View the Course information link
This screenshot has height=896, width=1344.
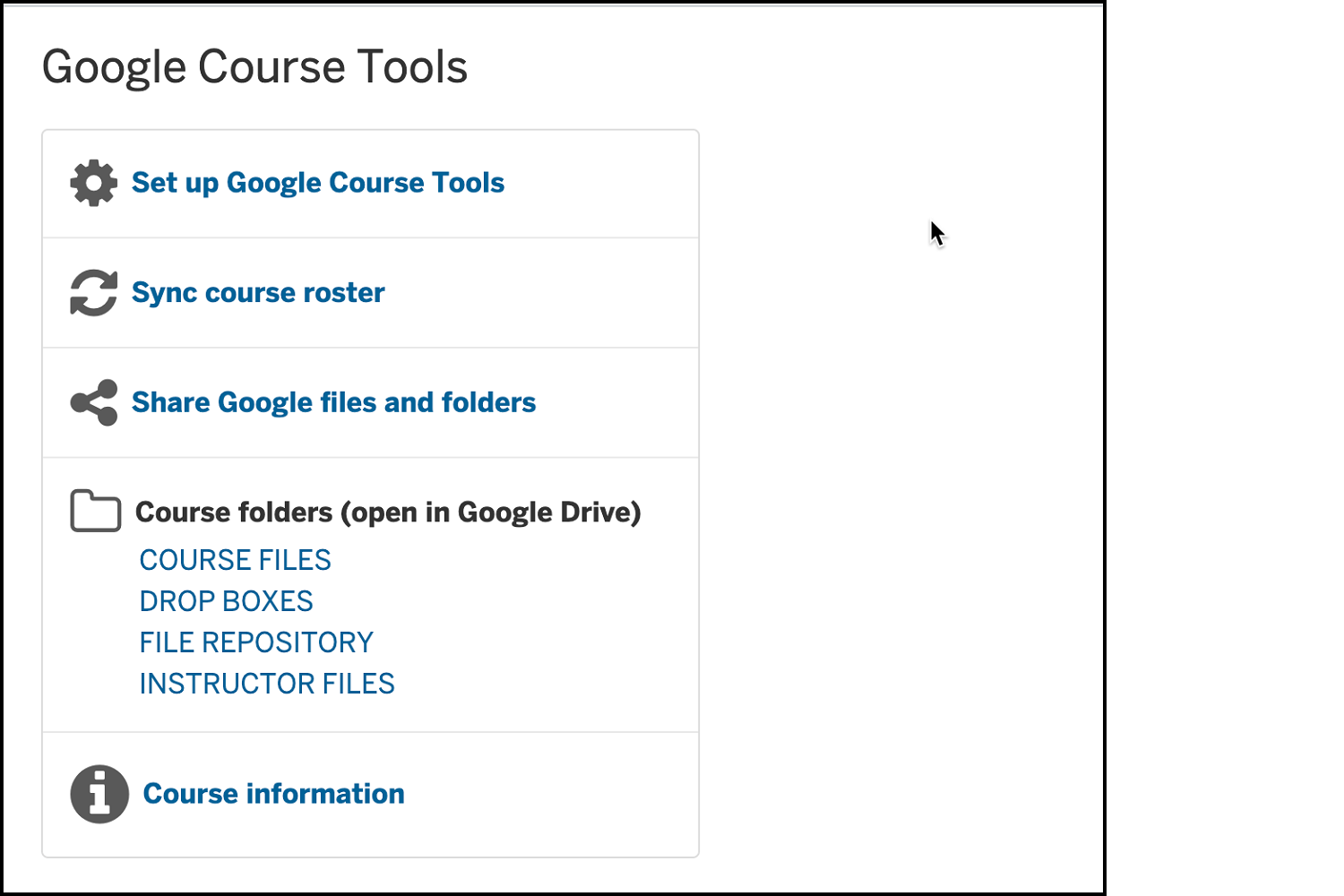coord(274,794)
